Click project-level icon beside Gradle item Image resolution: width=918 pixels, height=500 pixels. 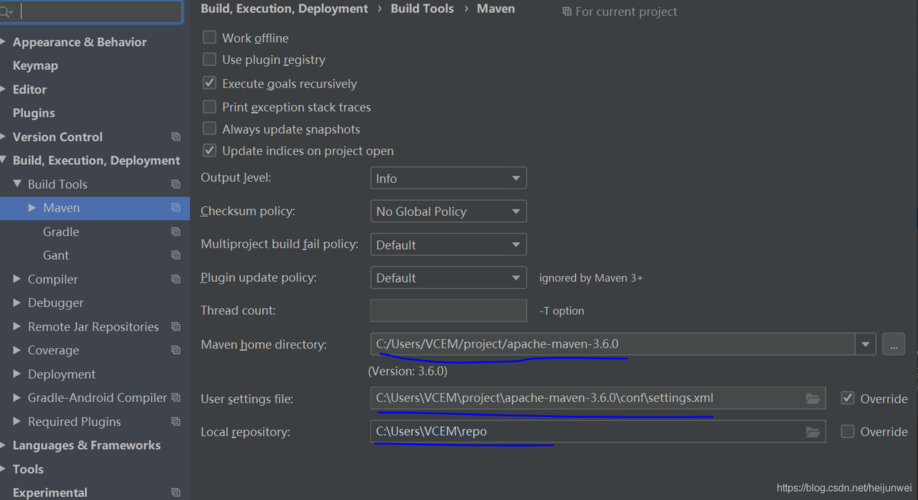(176, 232)
